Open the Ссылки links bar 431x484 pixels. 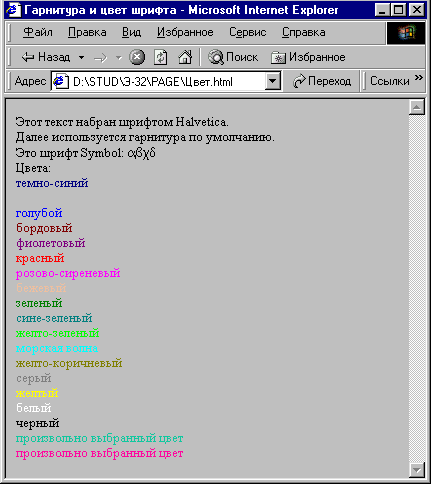390,81
